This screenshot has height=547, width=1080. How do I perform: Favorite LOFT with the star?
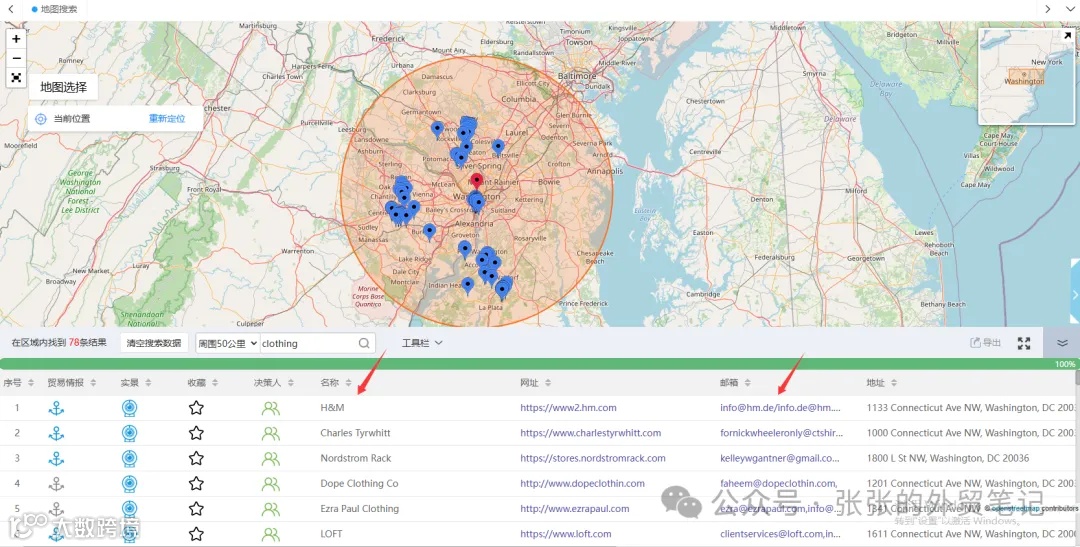pos(196,533)
